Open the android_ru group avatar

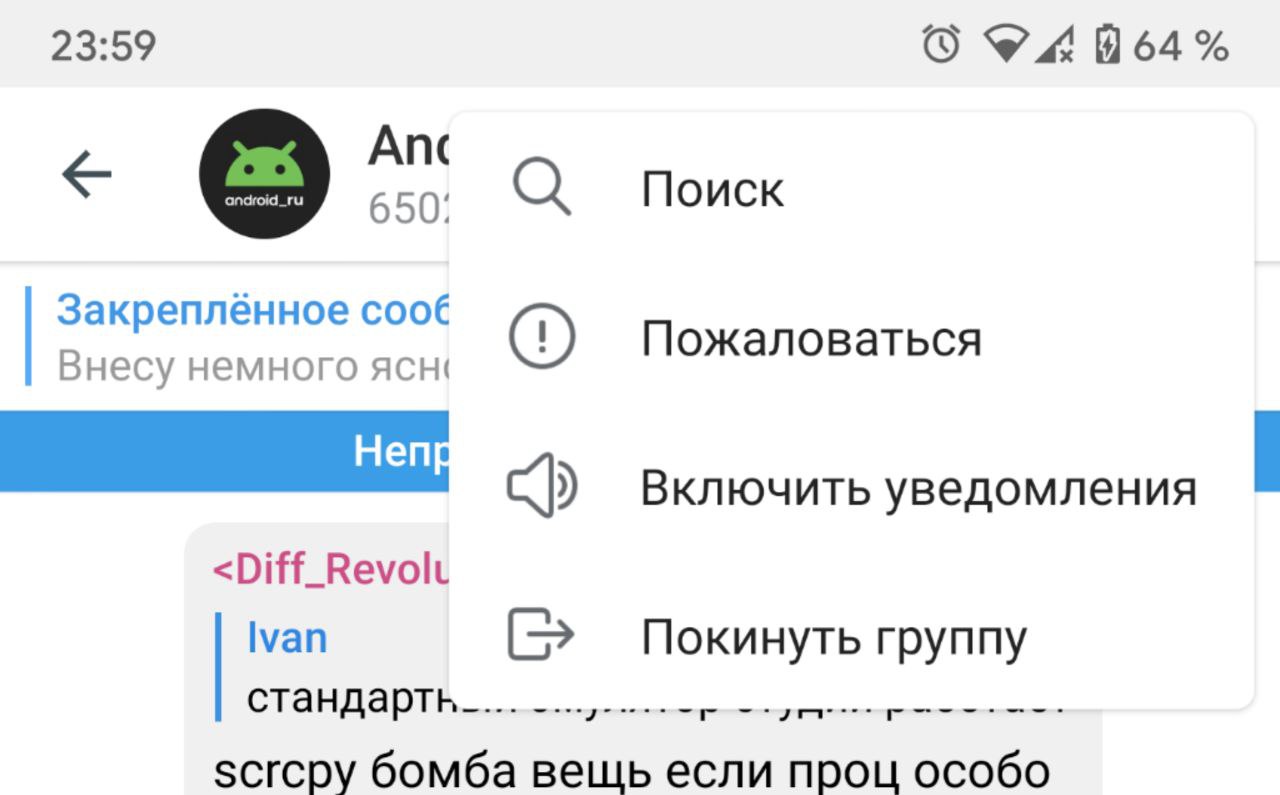coord(265,174)
